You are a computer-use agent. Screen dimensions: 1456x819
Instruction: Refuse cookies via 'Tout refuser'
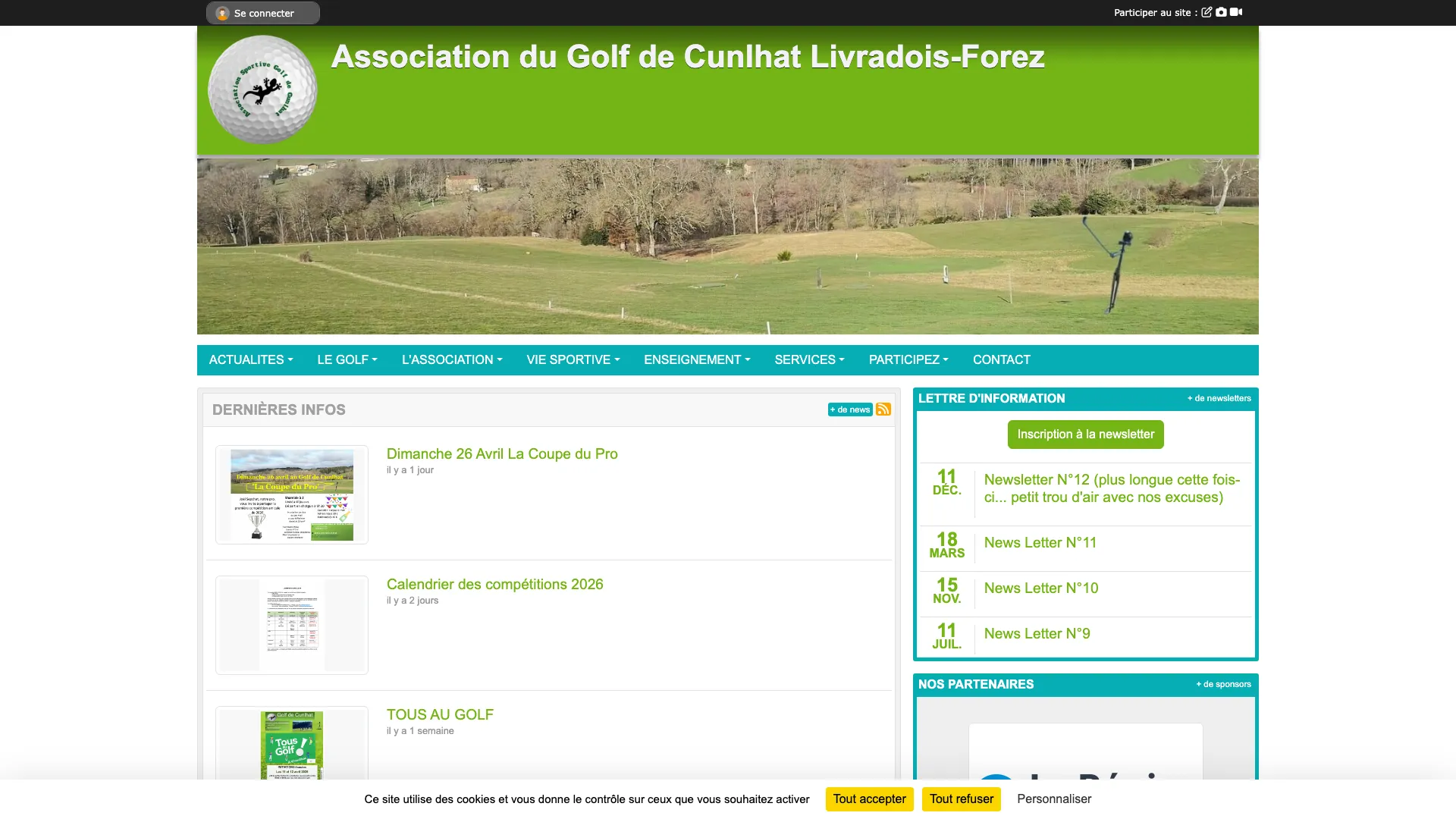[961, 799]
